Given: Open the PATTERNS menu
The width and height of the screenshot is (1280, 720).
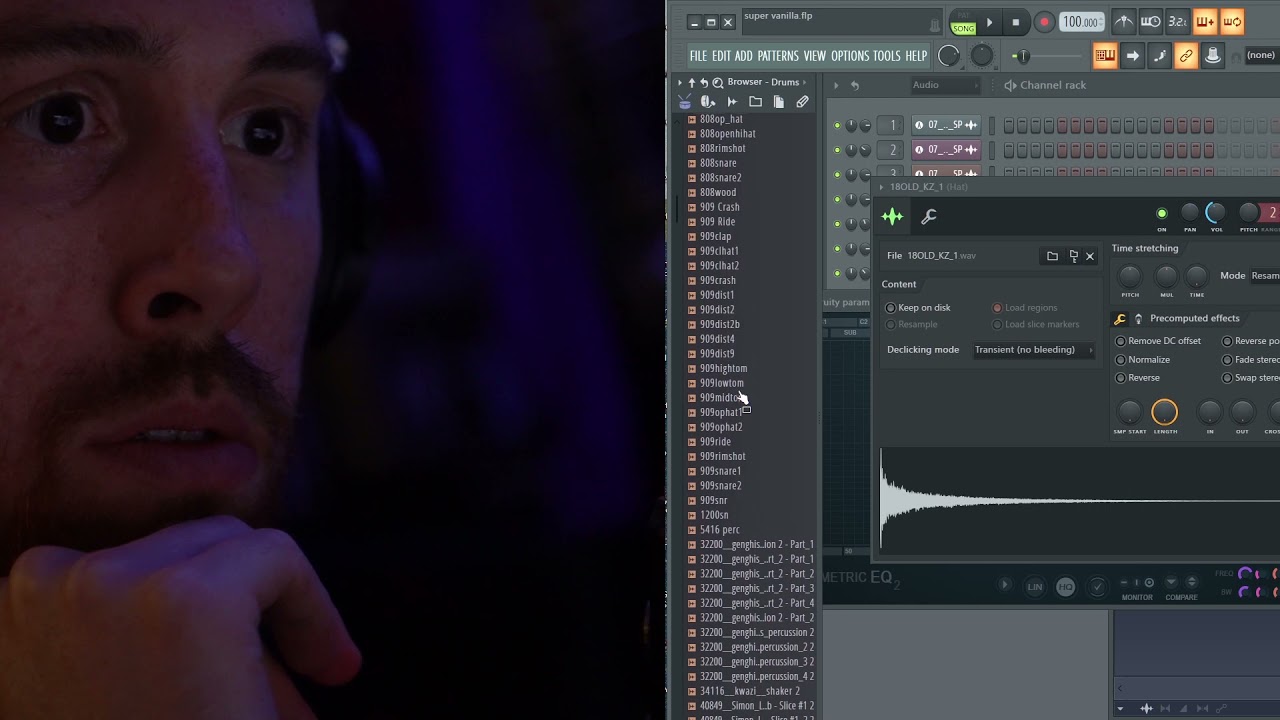Looking at the screenshot, I should tap(778, 56).
